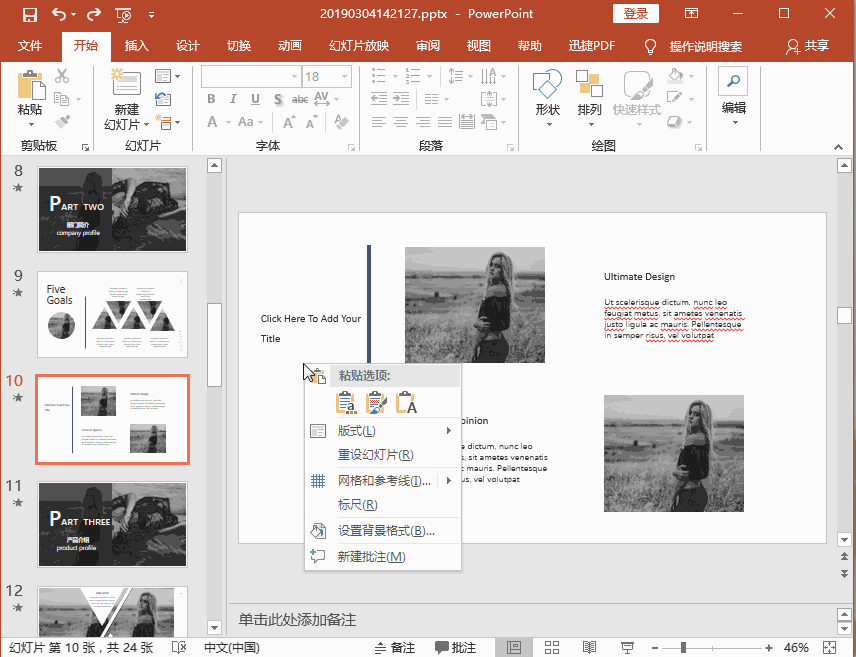Choose the Keep Text Only paste option

(406, 403)
